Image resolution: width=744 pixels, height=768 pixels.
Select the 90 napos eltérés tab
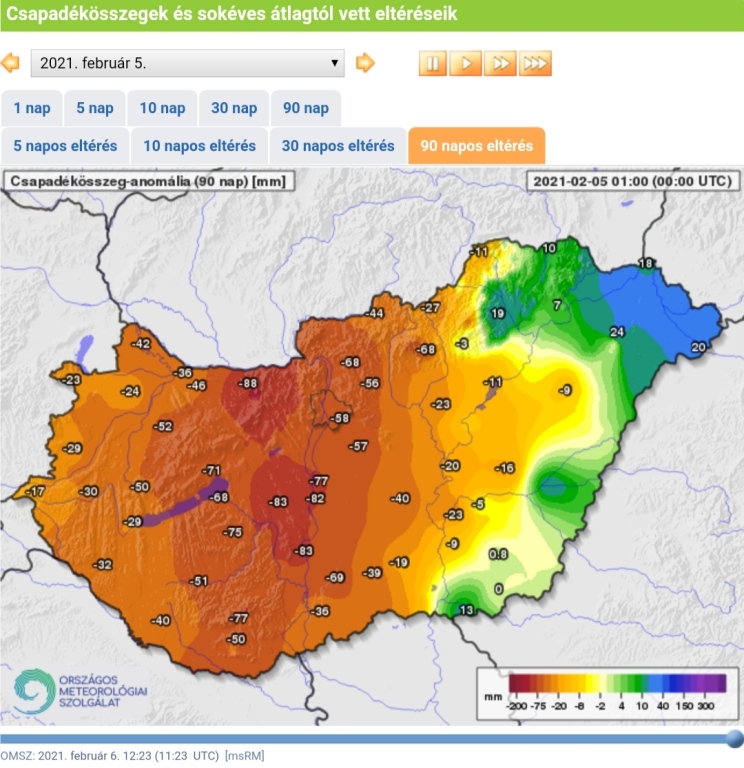click(476, 146)
